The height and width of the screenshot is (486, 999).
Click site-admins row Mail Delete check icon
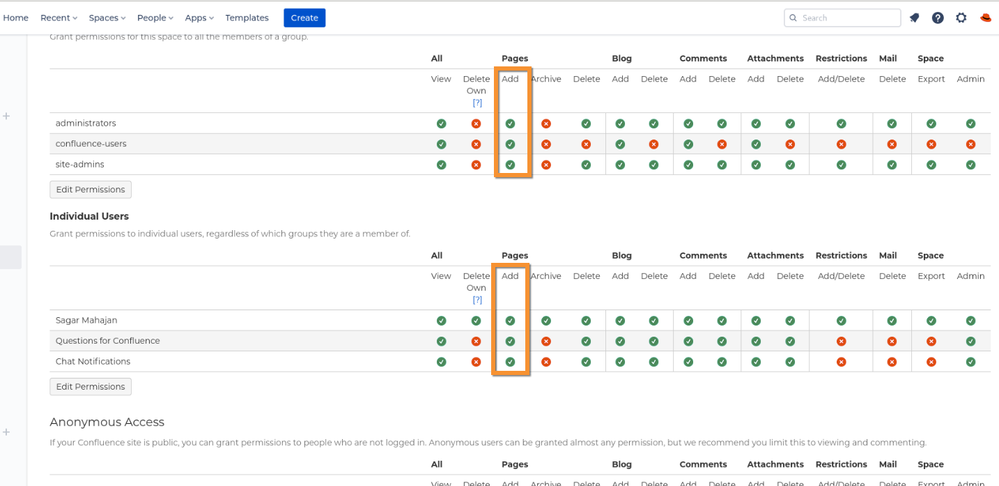tap(892, 165)
